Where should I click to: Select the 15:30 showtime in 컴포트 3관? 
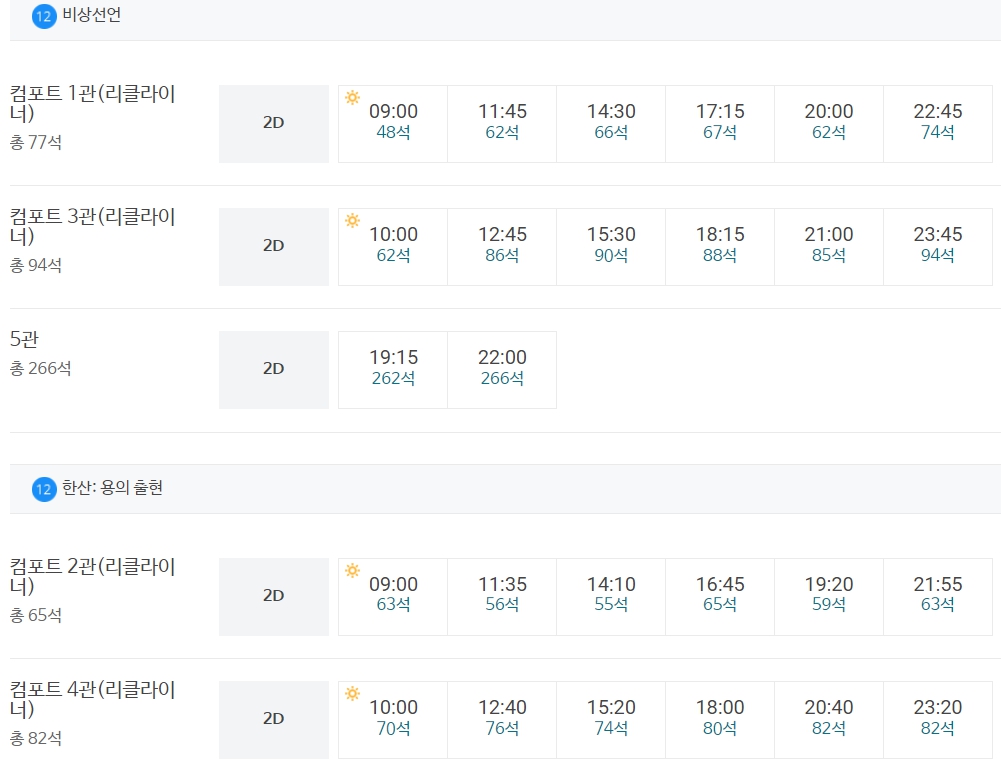[611, 247]
